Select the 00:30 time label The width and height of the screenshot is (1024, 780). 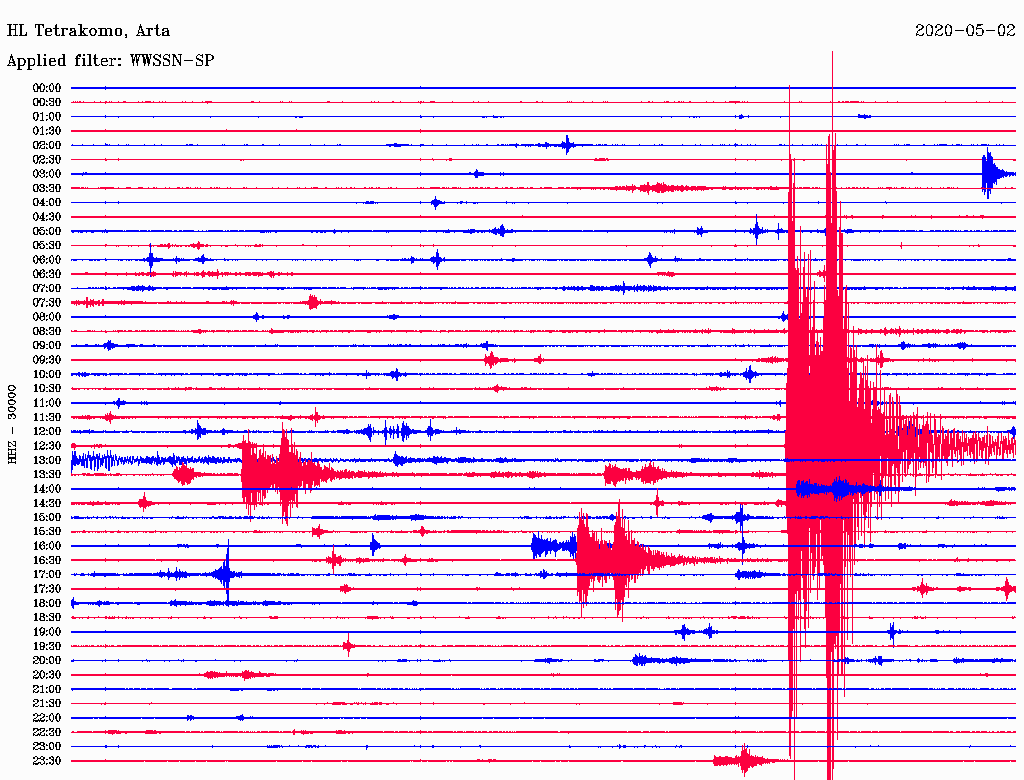pyautogui.click(x=46, y=103)
